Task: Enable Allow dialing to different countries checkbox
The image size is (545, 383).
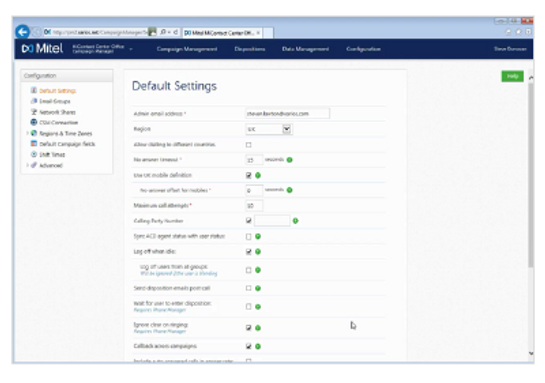Action: pyautogui.click(x=249, y=145)
